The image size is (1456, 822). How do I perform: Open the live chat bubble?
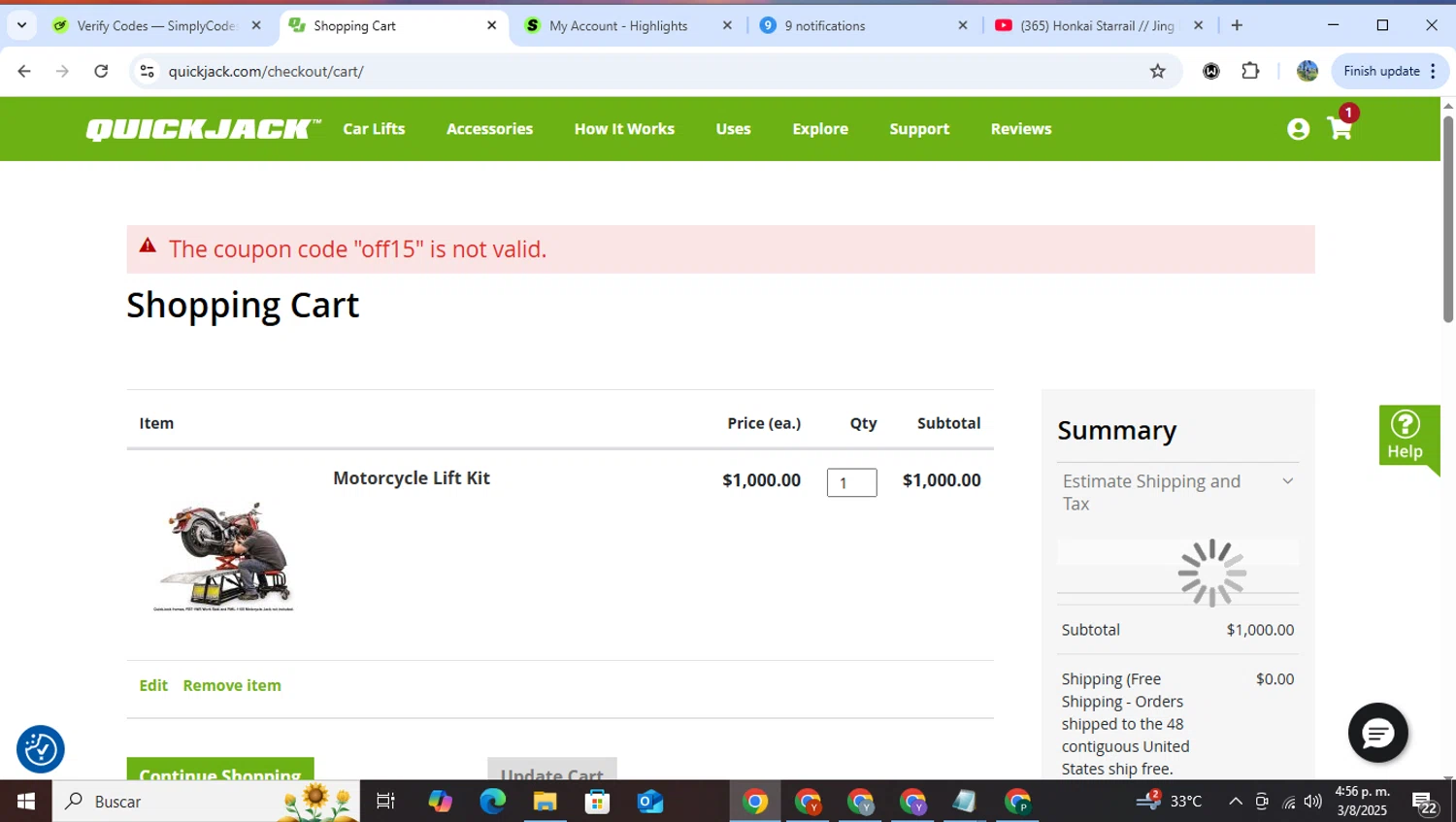[x=1377, y=733]
